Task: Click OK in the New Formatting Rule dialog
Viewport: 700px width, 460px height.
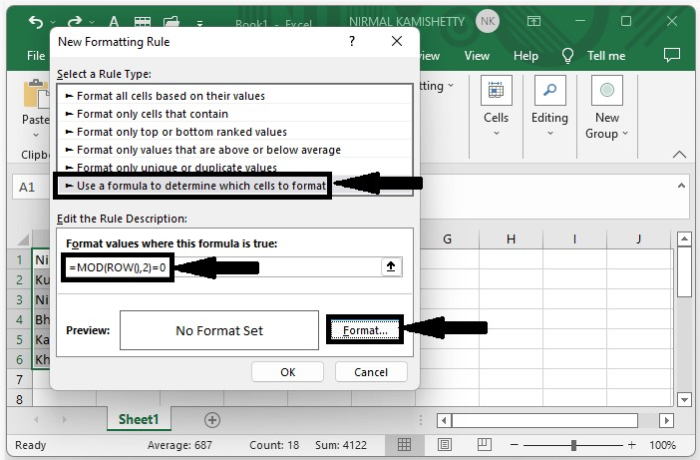Action: pyautogui.click(x=288, y=372)
